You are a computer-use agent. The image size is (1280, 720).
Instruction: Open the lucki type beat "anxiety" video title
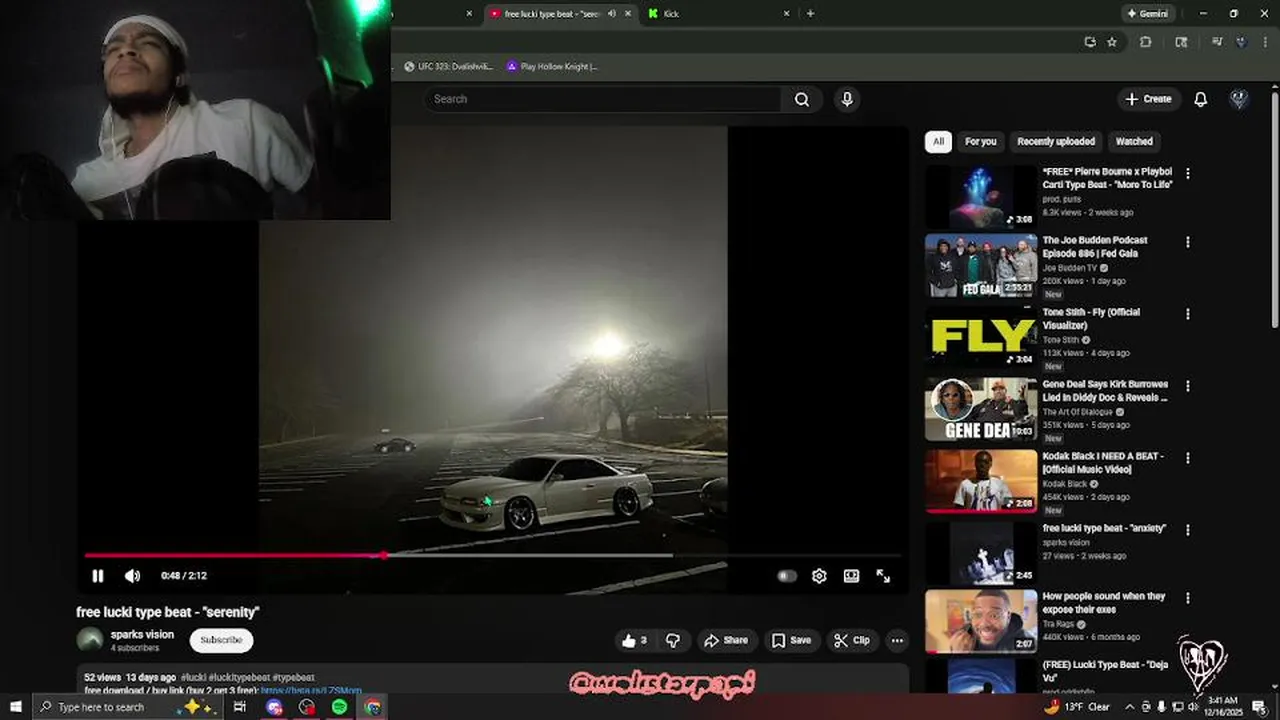(x=1104, y=528)
